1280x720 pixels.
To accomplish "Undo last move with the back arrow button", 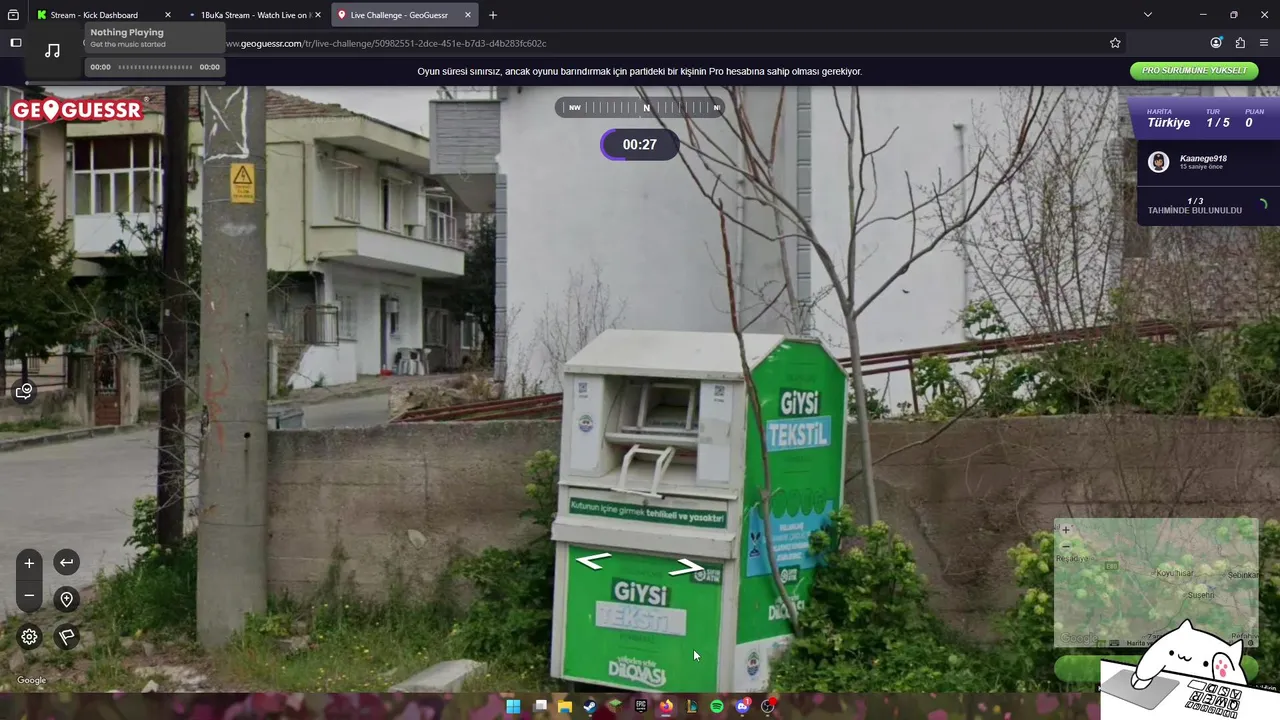I will click(66, 563).
